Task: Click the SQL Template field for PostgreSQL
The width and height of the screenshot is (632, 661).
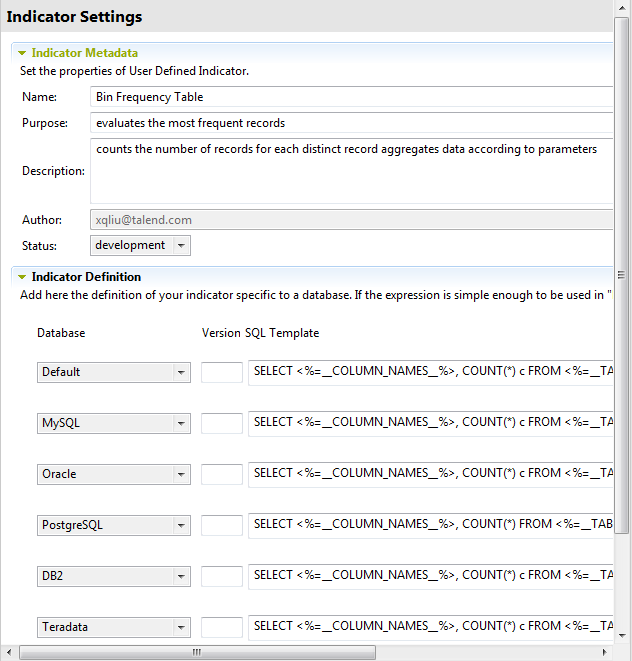Action: [x=430, y=524]
